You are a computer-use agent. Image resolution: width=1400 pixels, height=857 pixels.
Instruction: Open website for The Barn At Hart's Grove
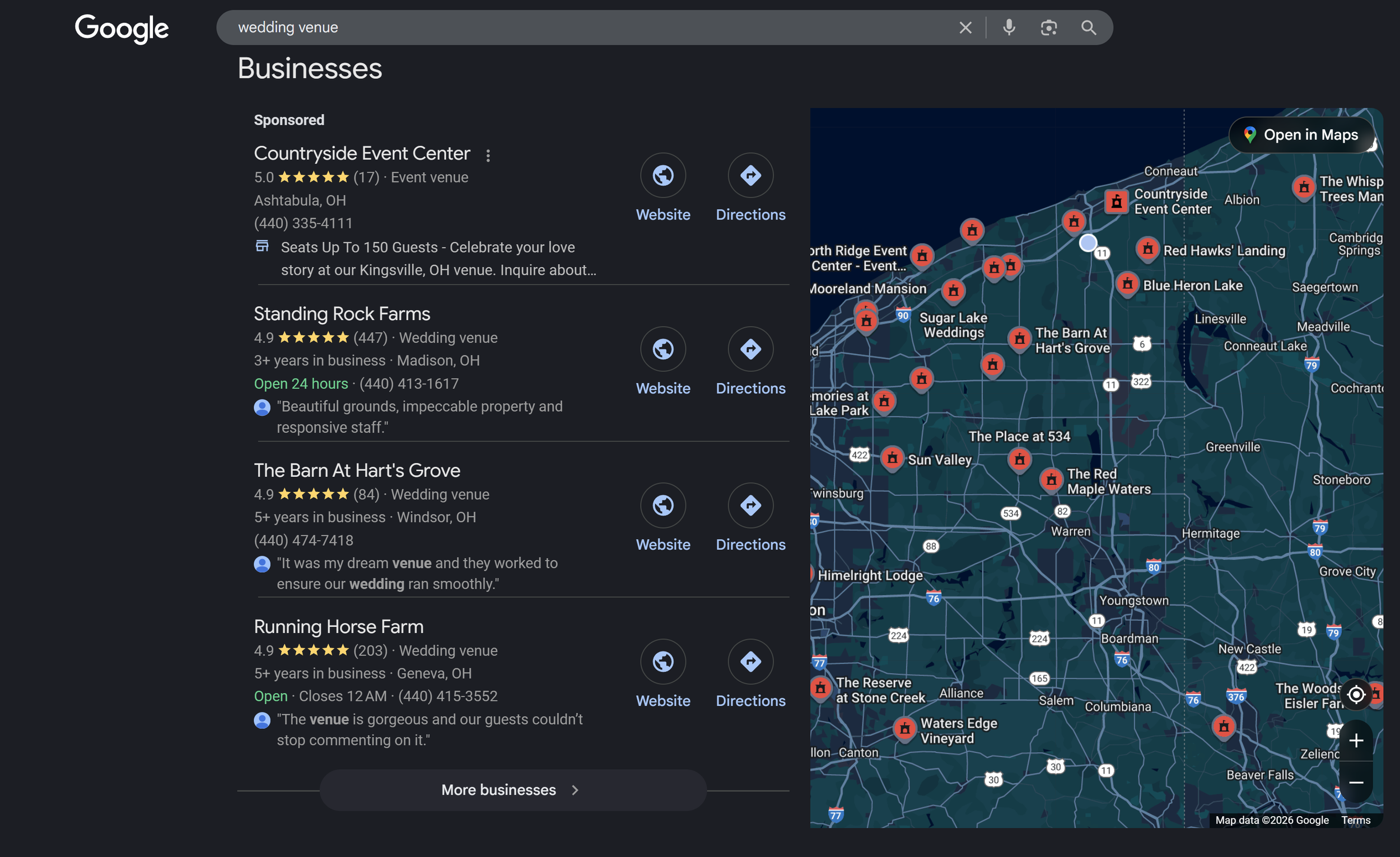tap(662, 505)
